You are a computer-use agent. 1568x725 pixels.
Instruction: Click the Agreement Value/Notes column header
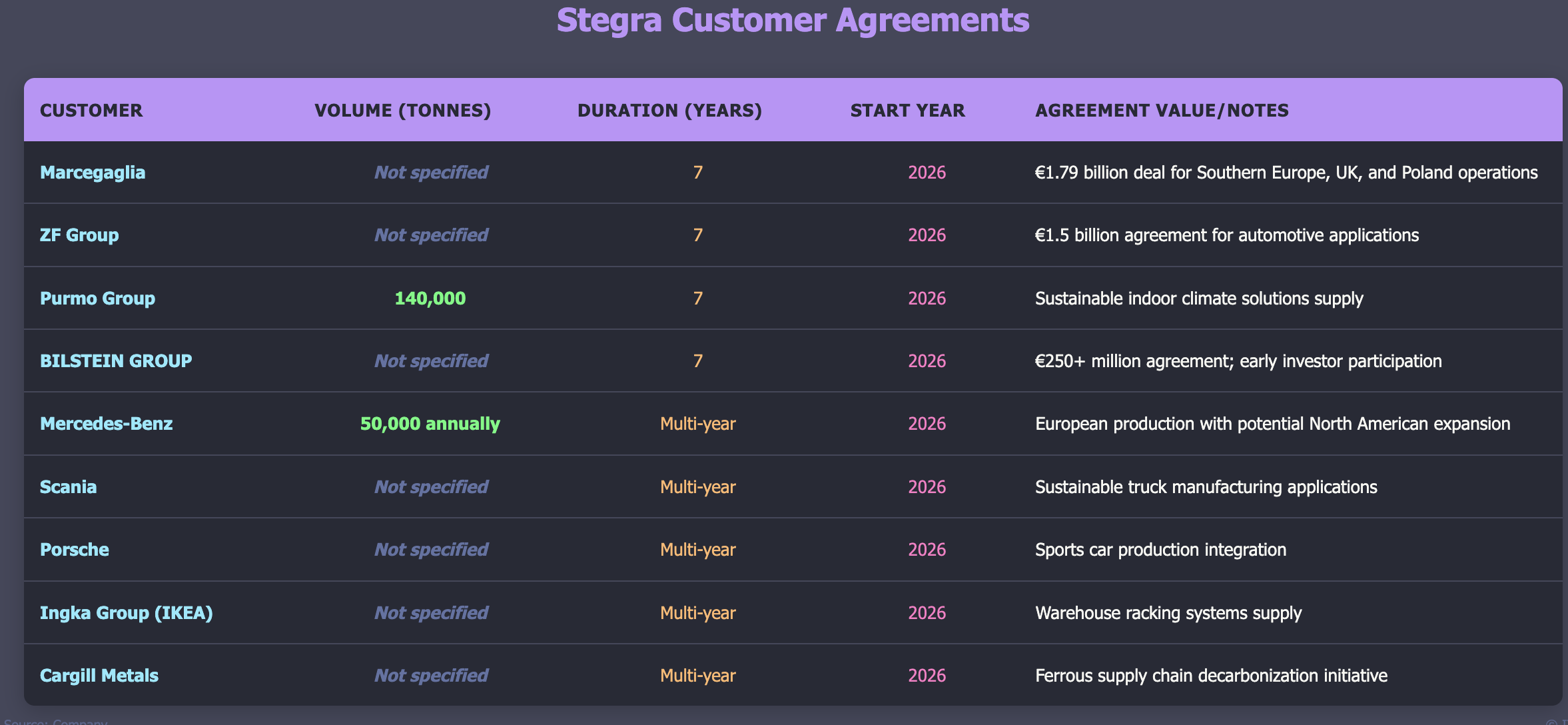click(1162, 111)
